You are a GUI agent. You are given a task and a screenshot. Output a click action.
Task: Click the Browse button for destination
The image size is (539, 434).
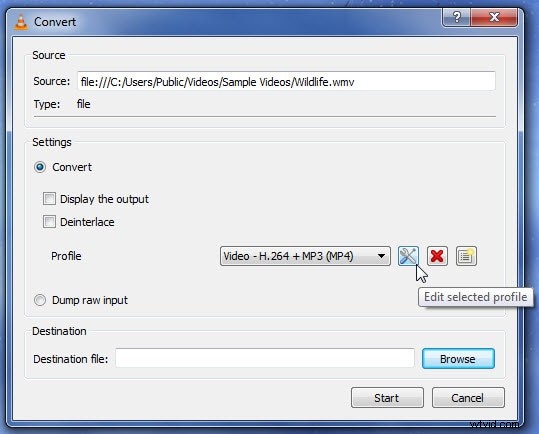(x=458, y=359)
